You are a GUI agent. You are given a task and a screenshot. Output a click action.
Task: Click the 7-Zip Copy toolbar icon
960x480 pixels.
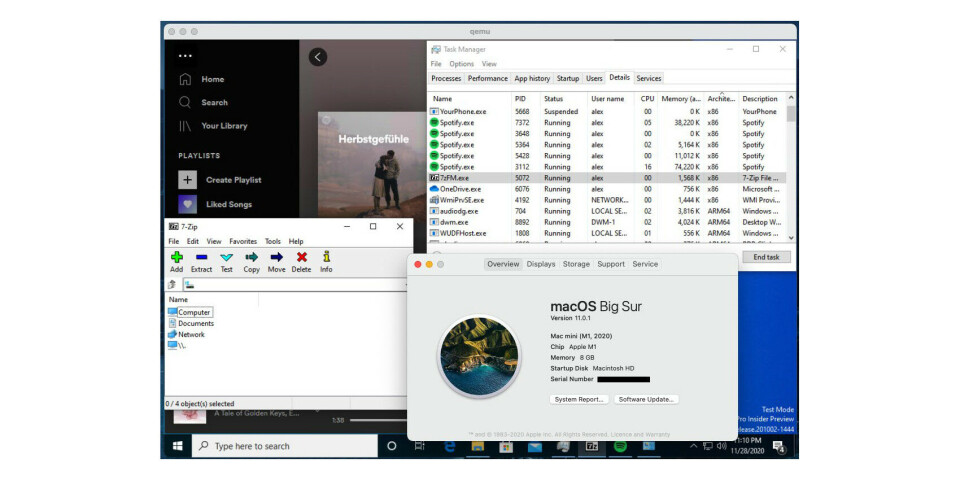click(x=252, y=257)
